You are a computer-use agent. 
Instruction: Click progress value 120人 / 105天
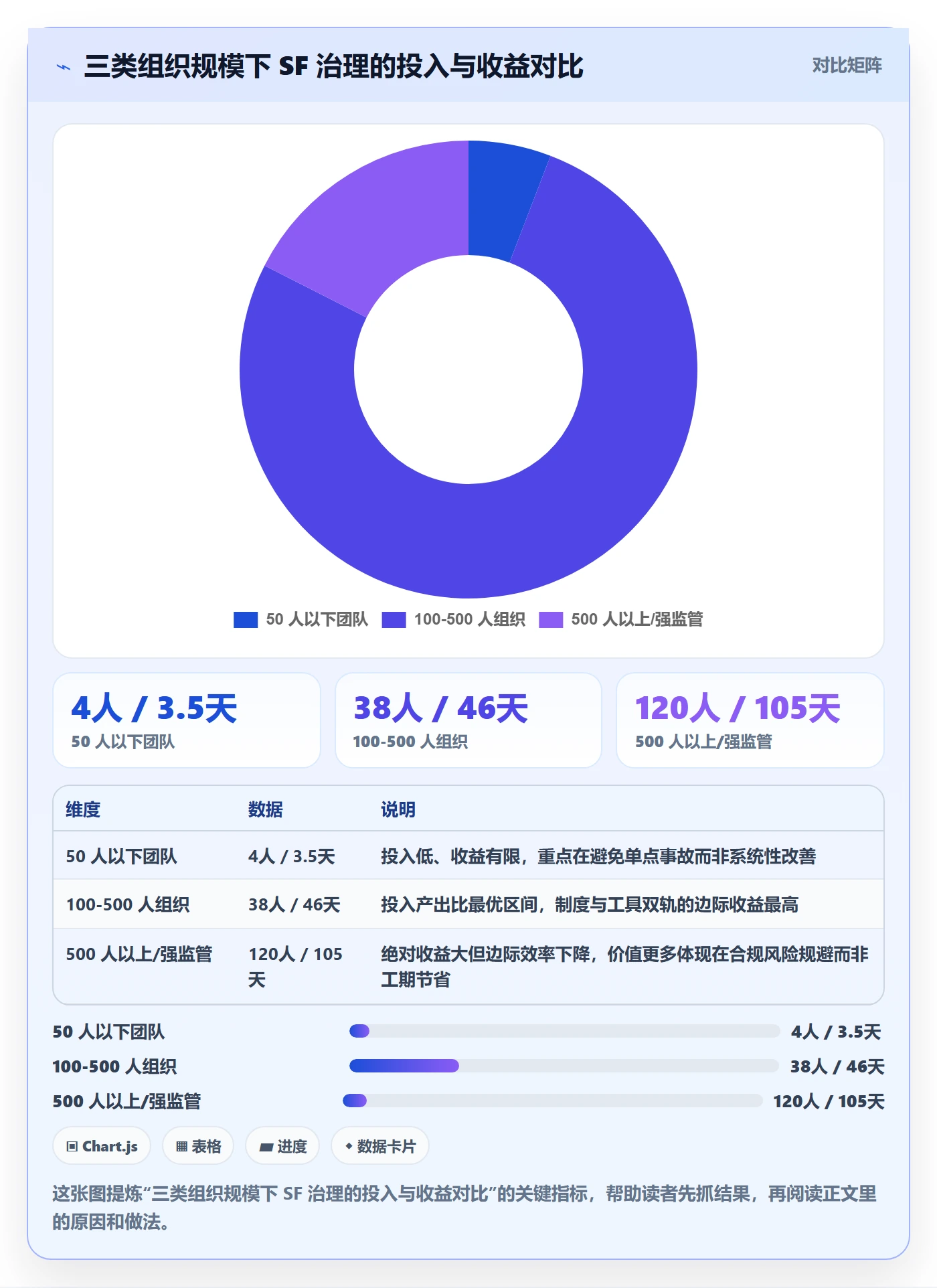click(829, 1101)
